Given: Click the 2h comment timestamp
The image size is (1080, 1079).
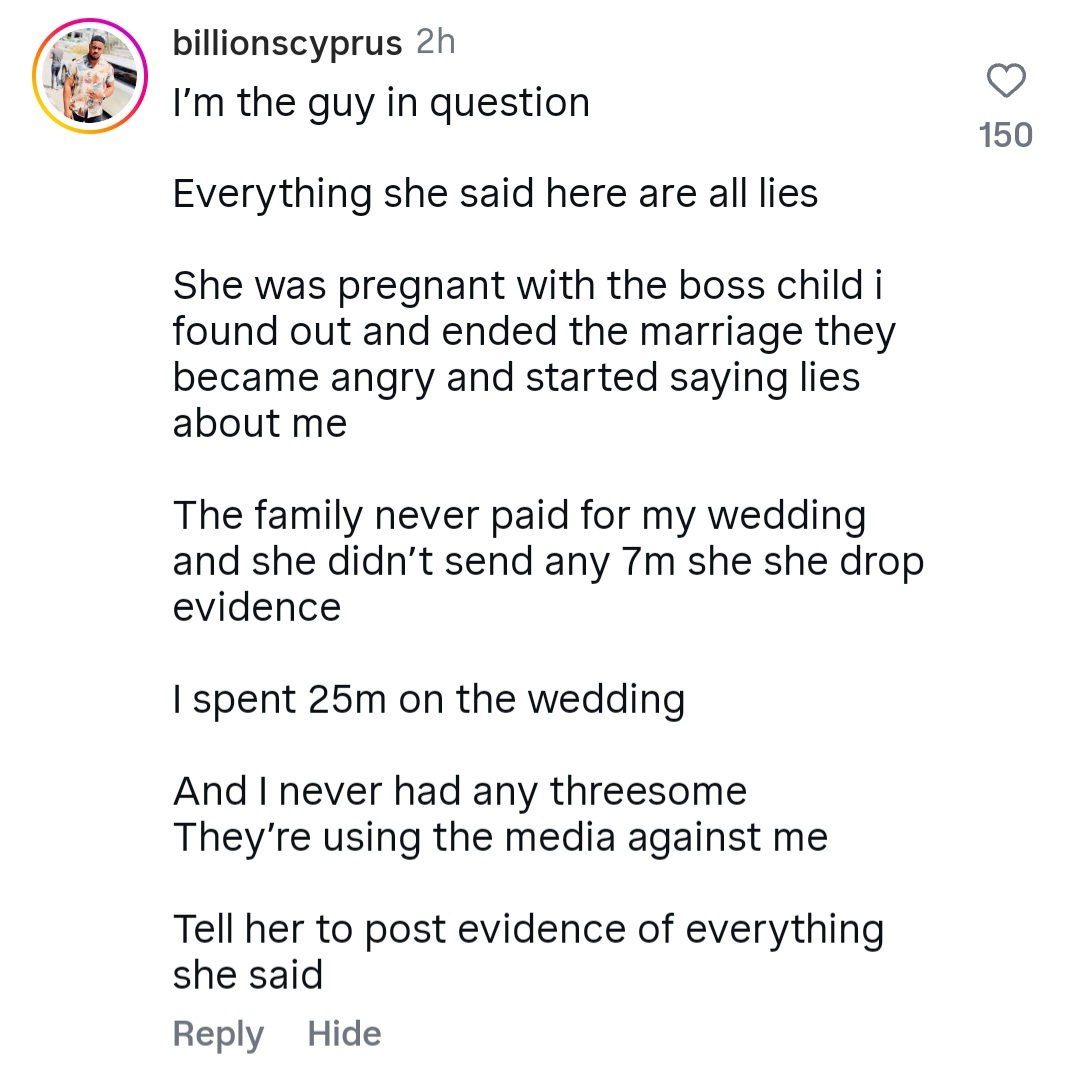Looking at the screenshot, I should tap(434, 43).
